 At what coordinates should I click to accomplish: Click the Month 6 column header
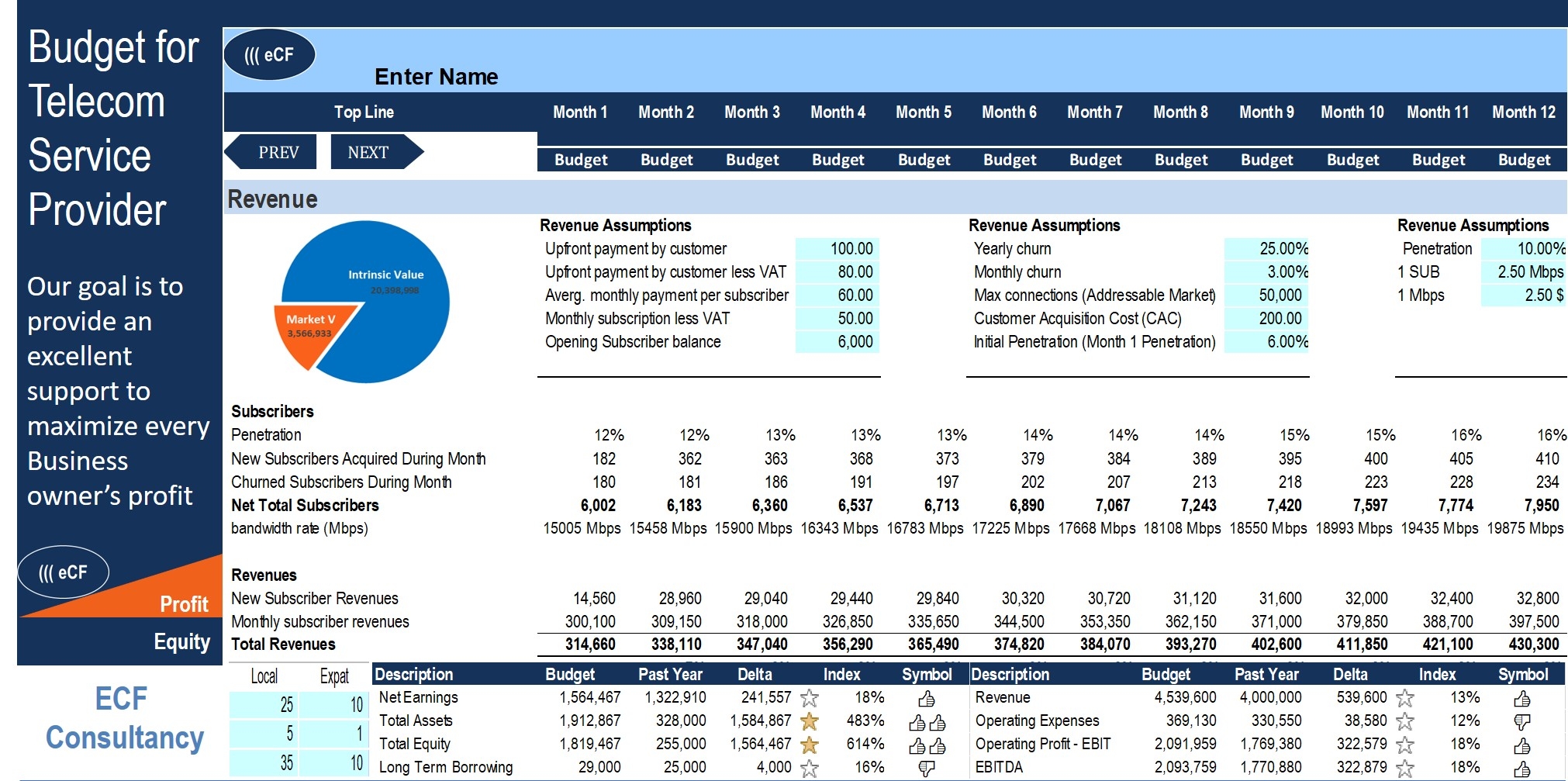point(1009,112)
